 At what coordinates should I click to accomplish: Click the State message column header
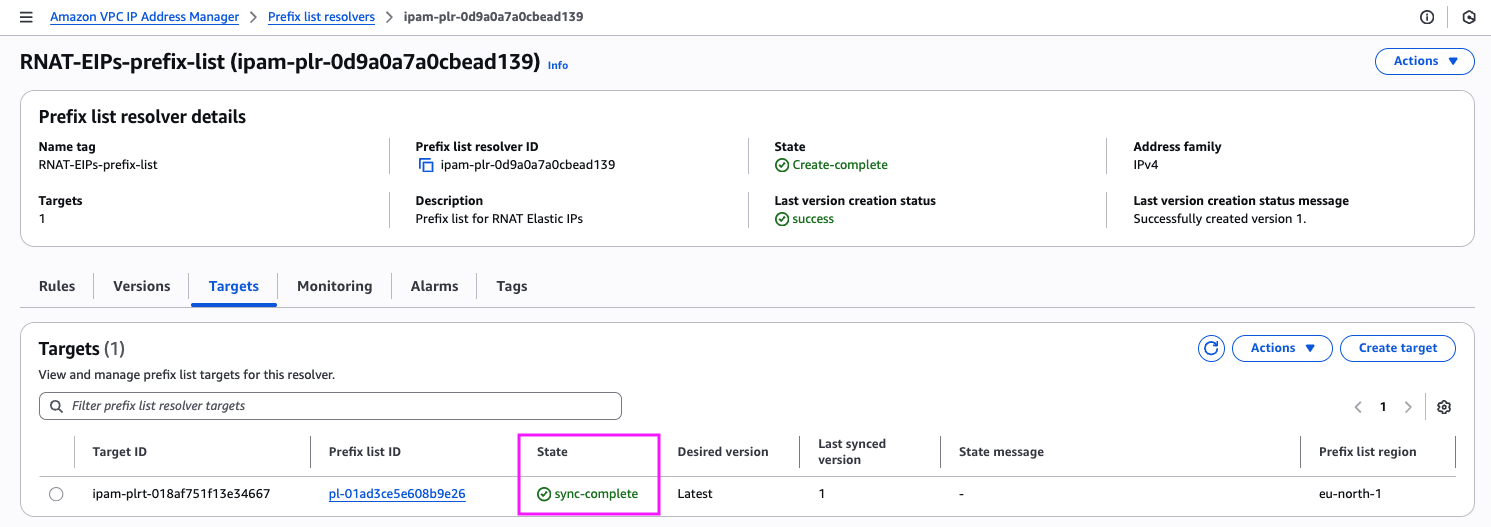pos(1001,452)
